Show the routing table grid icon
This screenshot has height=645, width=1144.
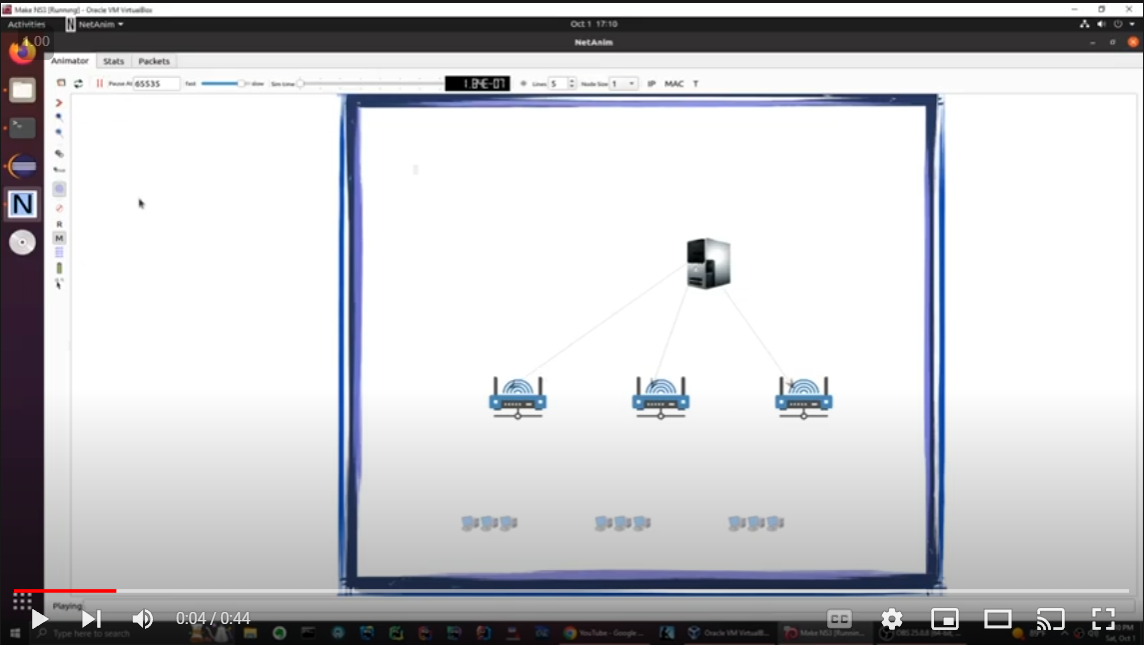coord(59,252)
